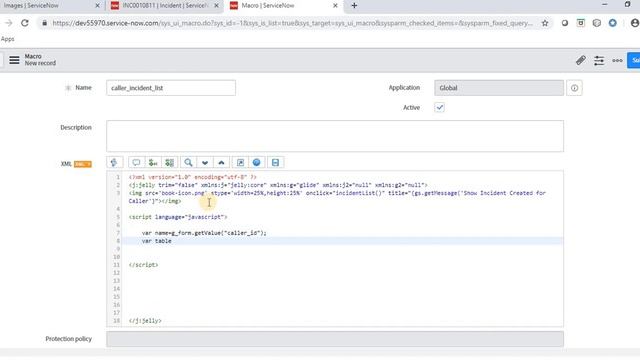Click into the Description text area

335,136
